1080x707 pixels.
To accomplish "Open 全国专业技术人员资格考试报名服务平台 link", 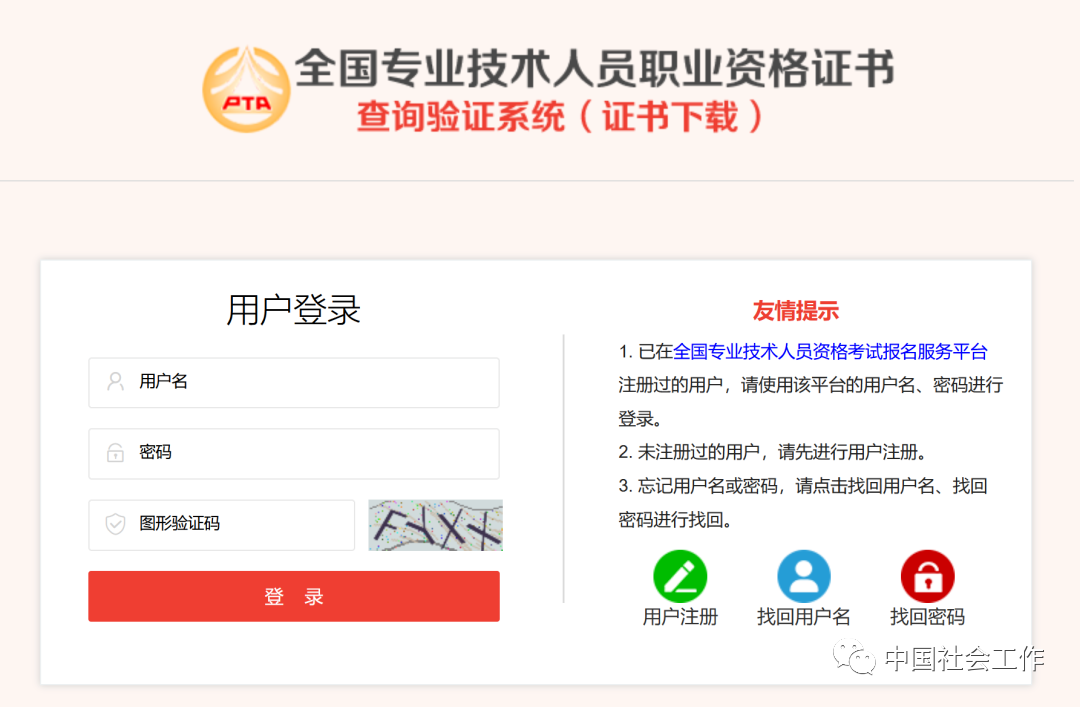I will tap(830, 351).
